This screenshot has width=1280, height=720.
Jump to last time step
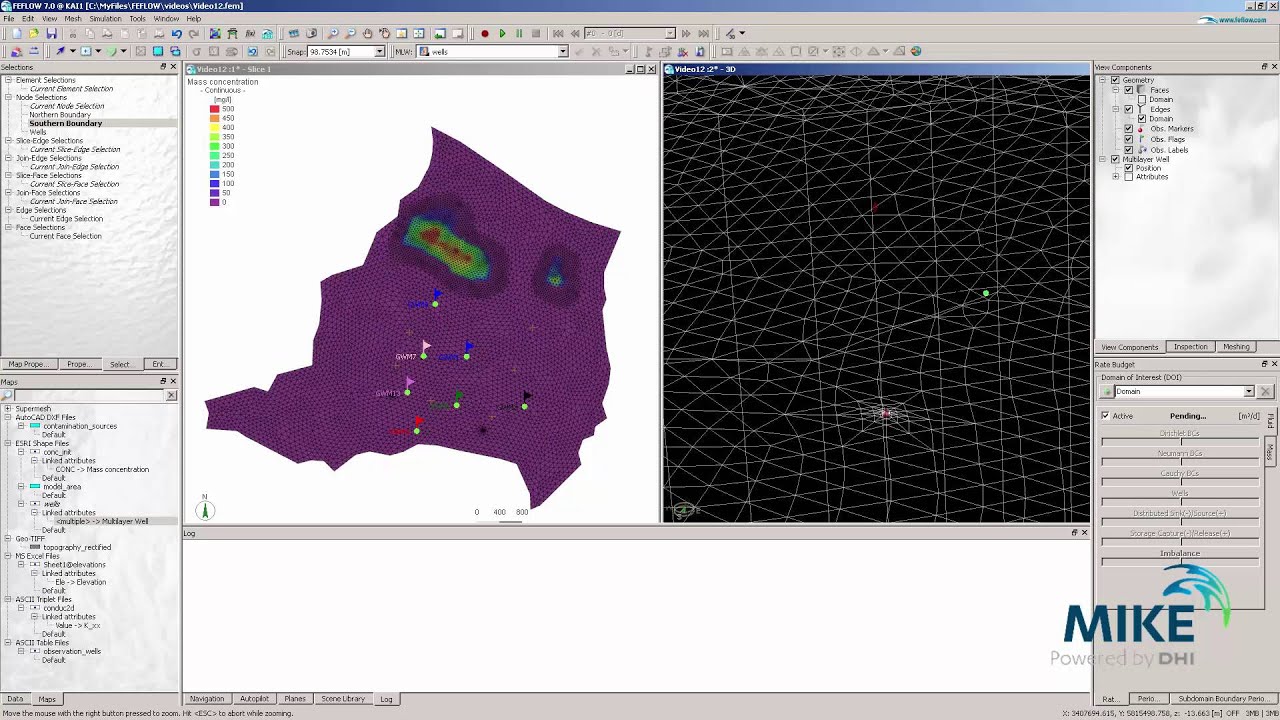coord(703,33)
